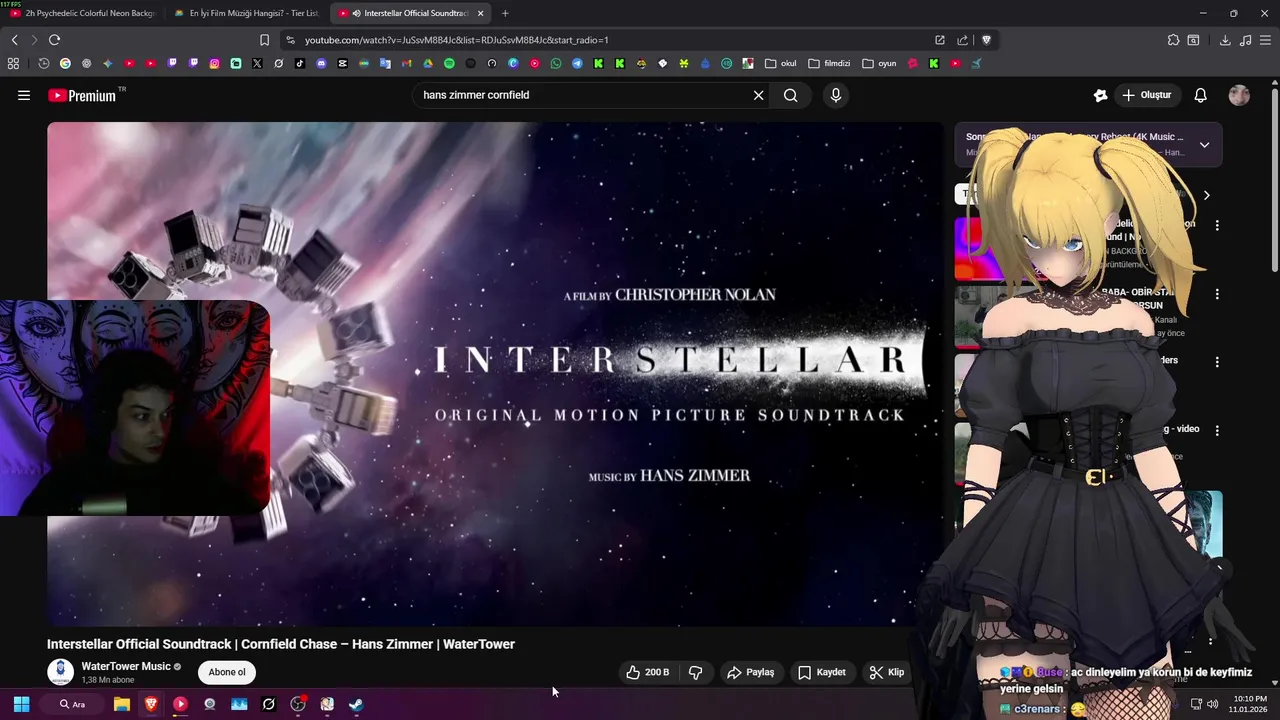Open options menu for first suggested video
This screenshot has height=720, width=1280.
pyautogui.click(x=1217, y=226)
